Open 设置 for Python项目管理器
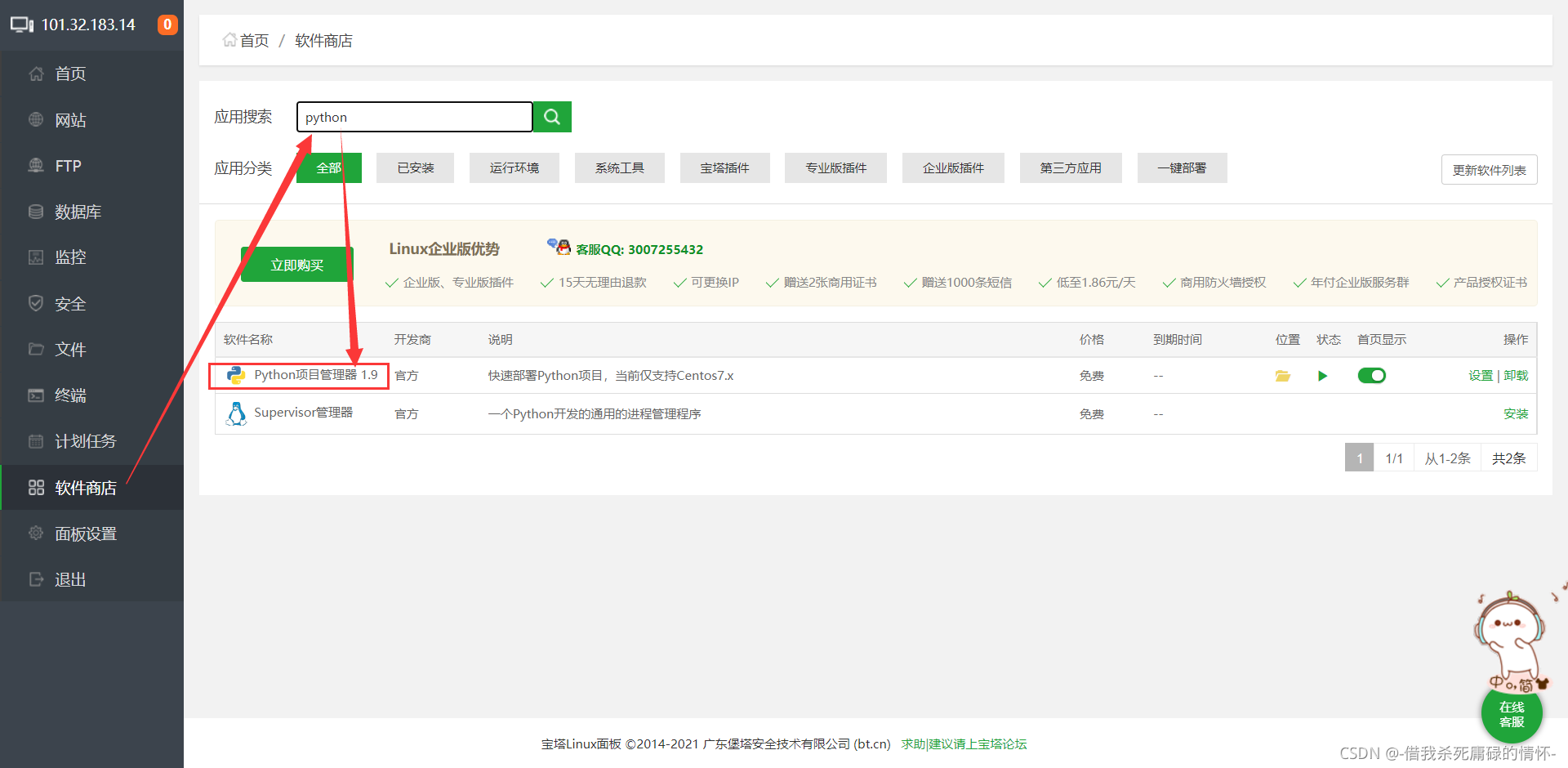The width and height of the screenshot is (1568, 768). (x=1481, y=376)
